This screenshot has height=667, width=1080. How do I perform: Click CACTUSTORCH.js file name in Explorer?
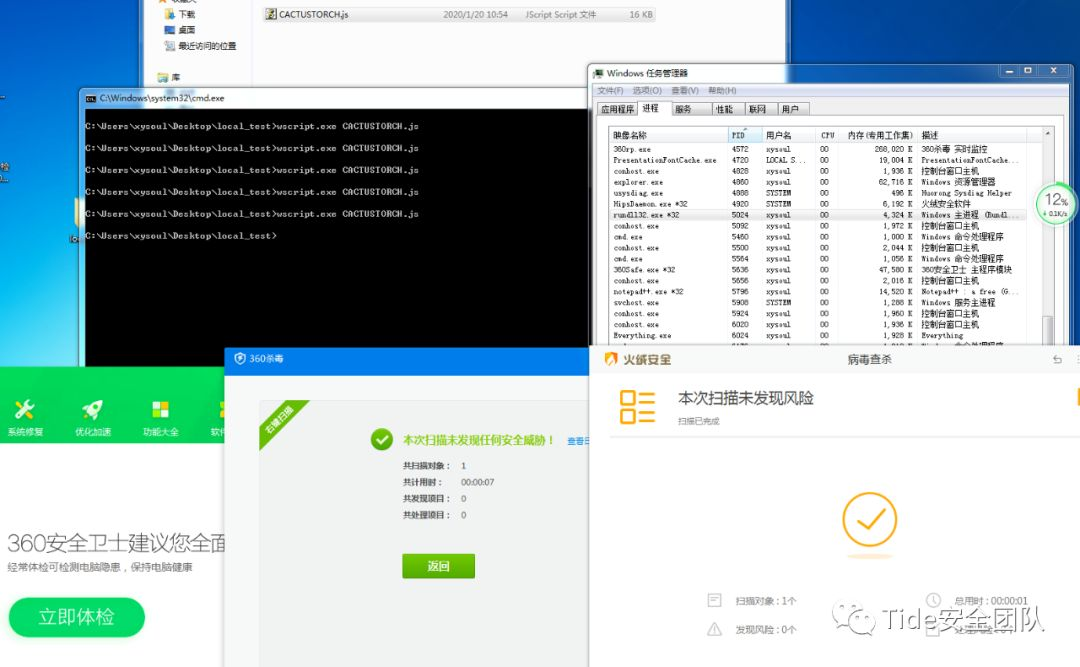pyautogui.click(x=313, y=14)
